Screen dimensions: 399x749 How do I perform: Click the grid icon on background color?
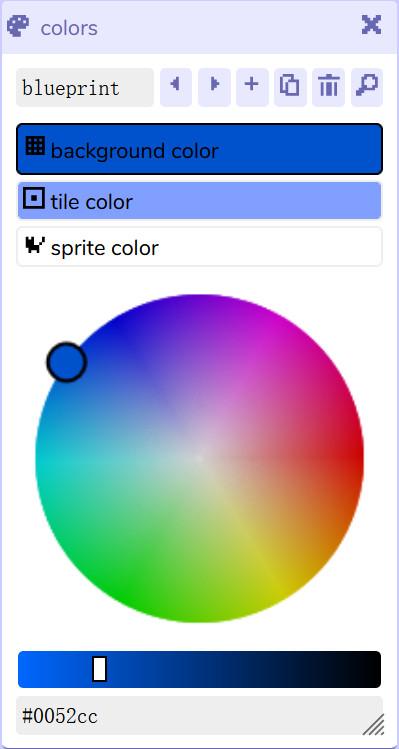[x=35, y=146]
